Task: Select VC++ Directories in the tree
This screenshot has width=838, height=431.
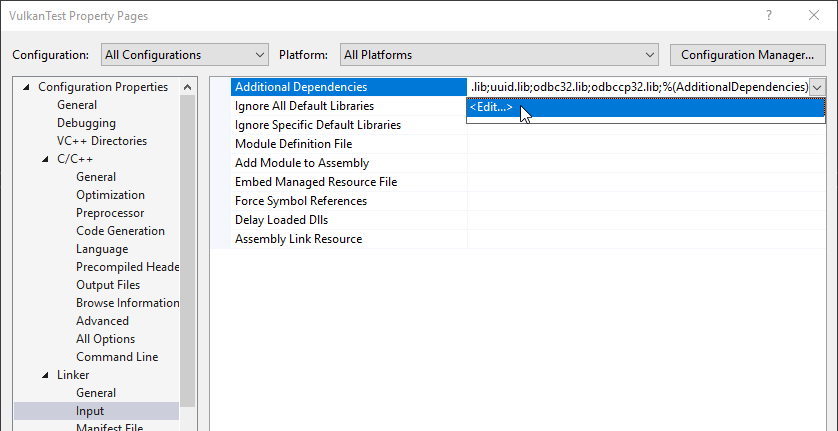Action: click(x=101, y=141)
